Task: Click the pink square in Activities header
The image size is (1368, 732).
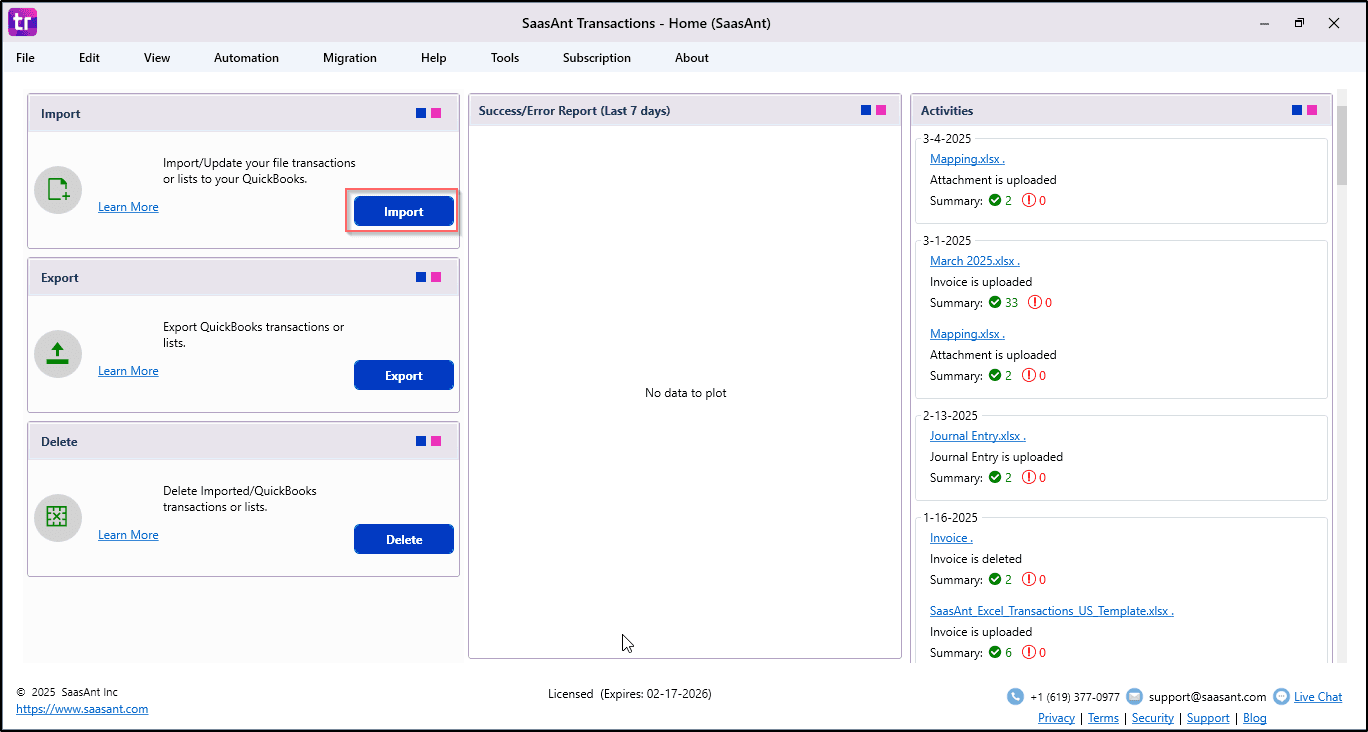Action: pos(1312,110)
